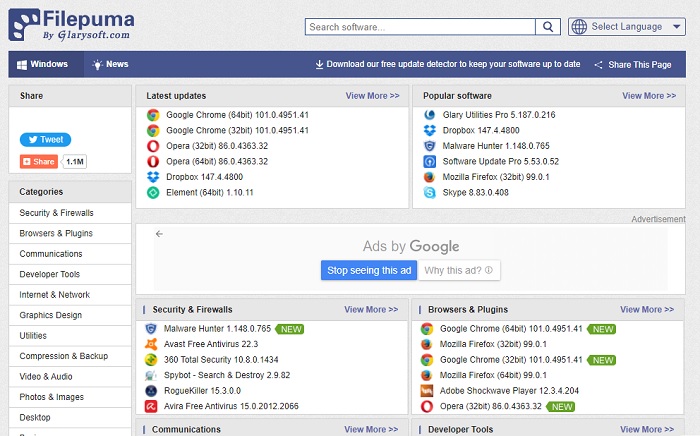This screenshot has height=436, width=700.
Task: Open the News tab in navigation bar
Action: [110, 64]
